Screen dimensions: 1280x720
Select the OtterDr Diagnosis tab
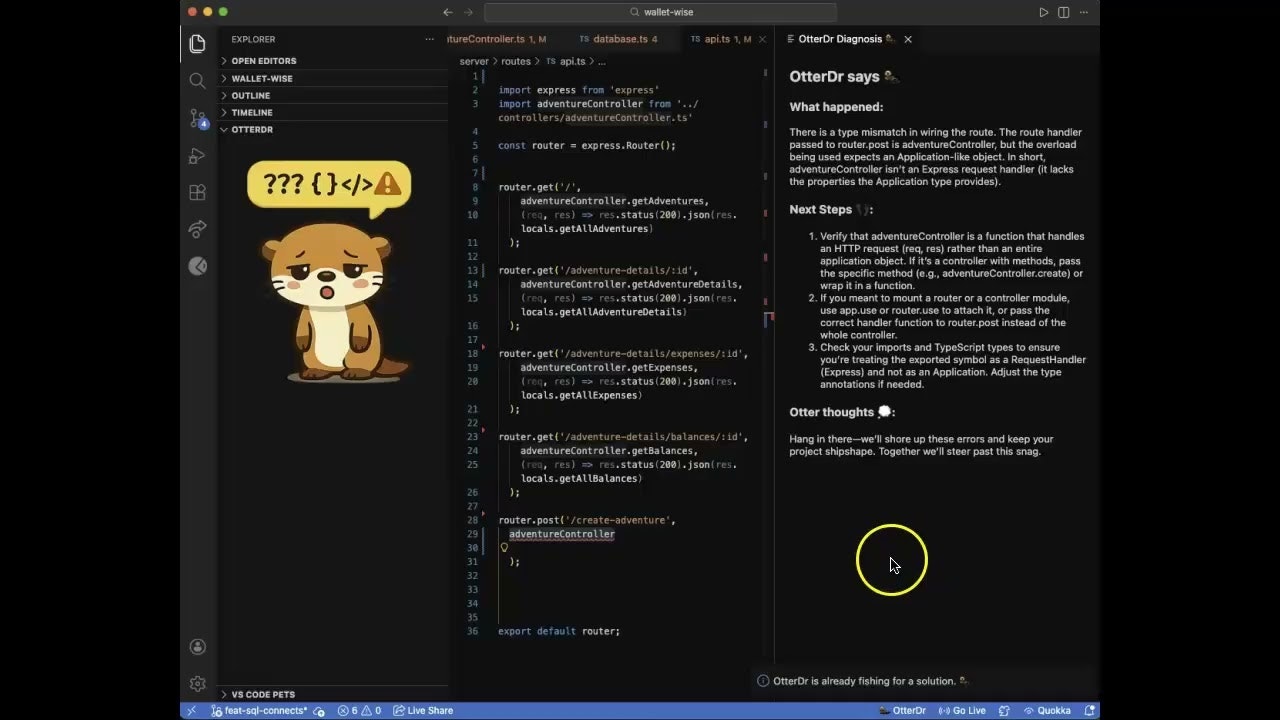pyautogui.click(x=839, y=39)
